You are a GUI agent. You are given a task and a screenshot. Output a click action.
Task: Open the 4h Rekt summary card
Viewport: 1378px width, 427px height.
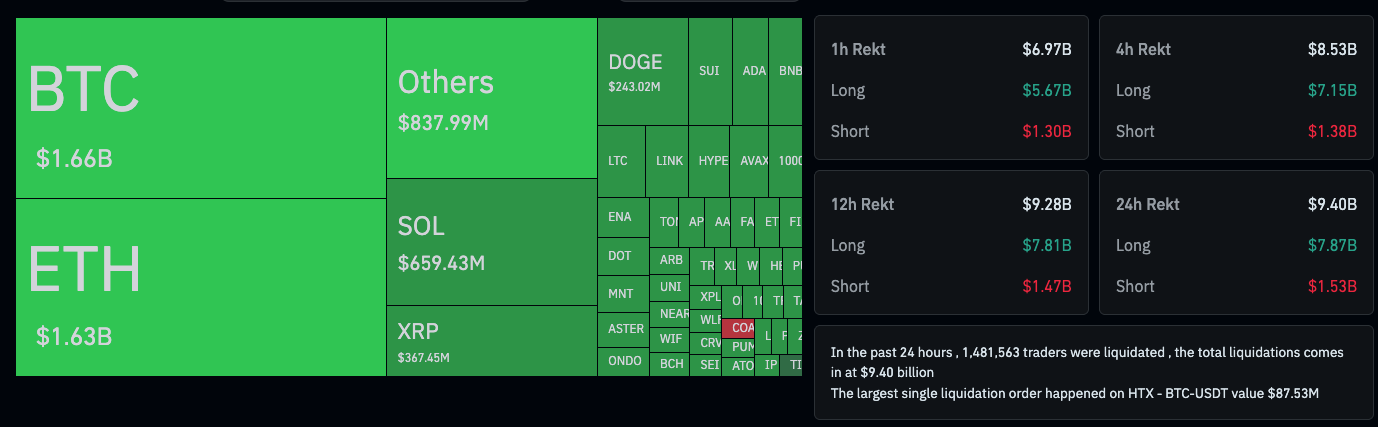pos(1236,90)
